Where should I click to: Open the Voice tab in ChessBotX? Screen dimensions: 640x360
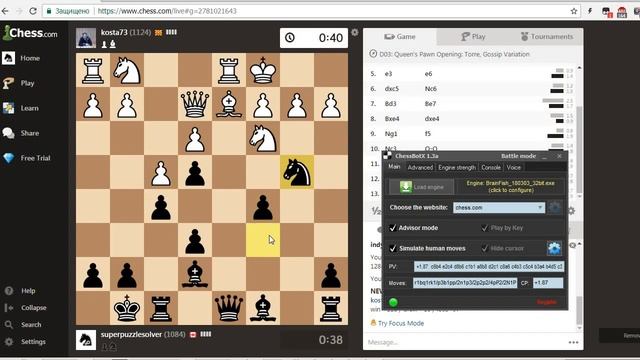(513, 167)
